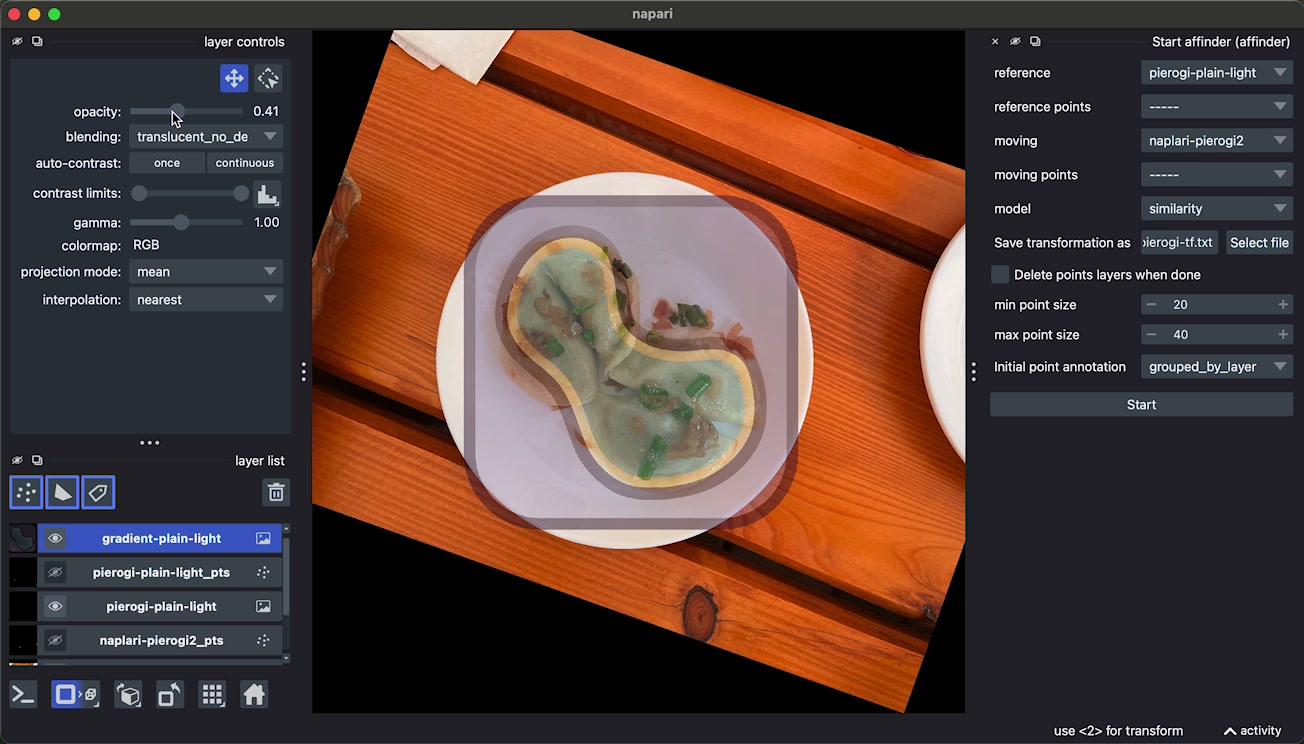The height and width of the screenshot is (744, 1304).
Task: Select the naplari-pierogi2_pts layer row
Action: pyautogui.click(x=160, y=640)
